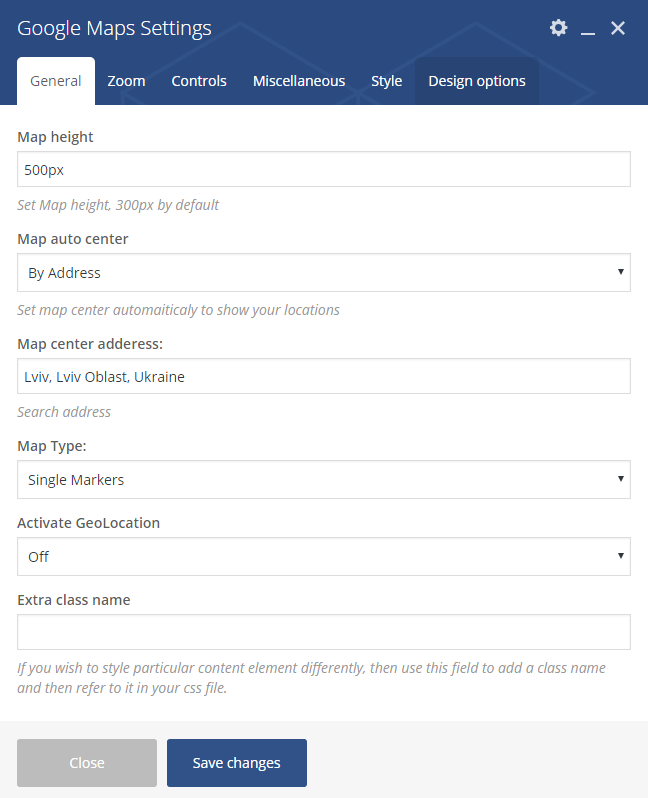The height and width of the screenshot is (798, 648).
Task: Click the Map center address field
Action: point(324,376)
